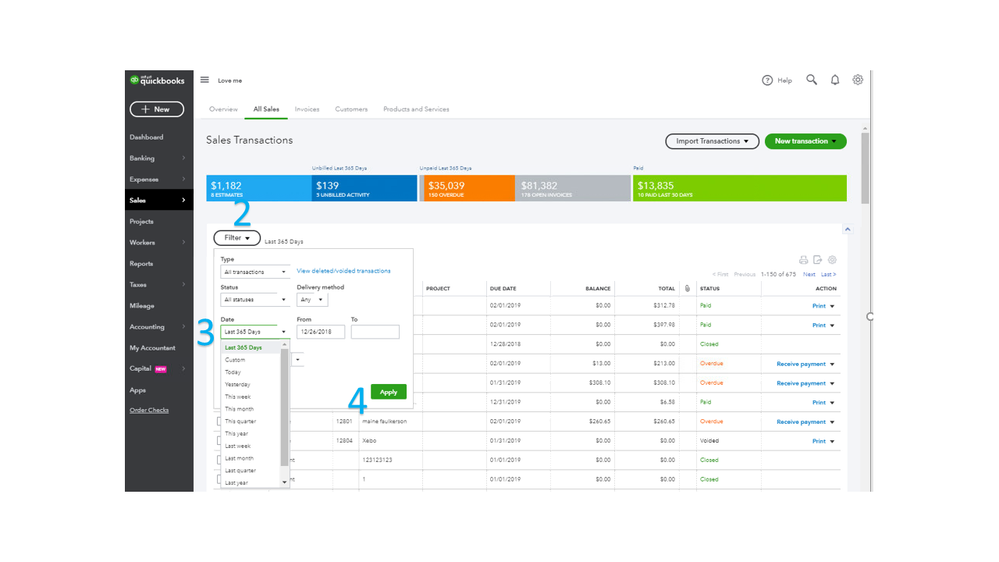Open the search magnifier icon
Image resolution: width=999 pixels, height=562 pixels.
click(811, 80)
